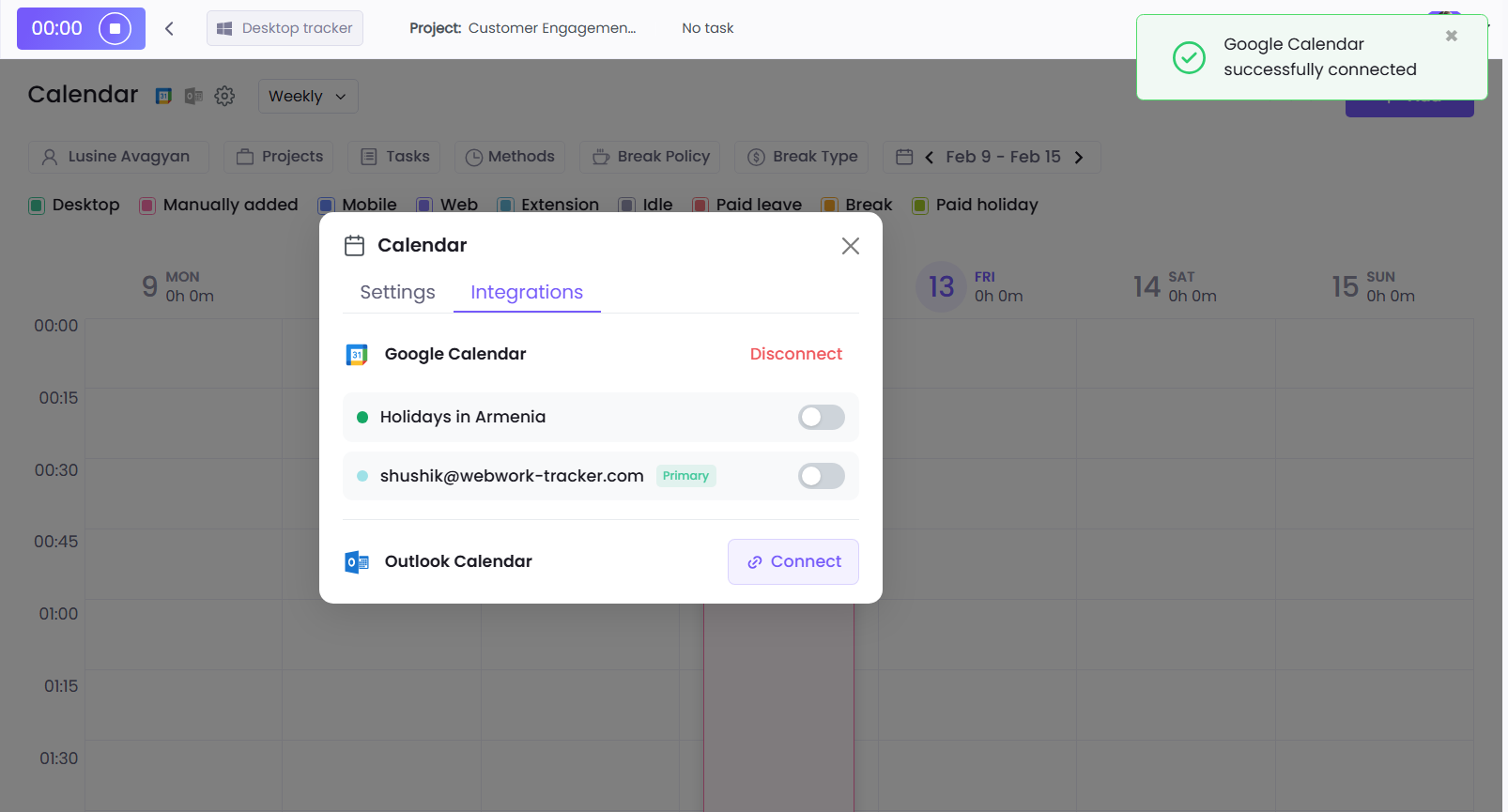
Task: Connect Outlook Calendar
Action: coord(792,561)
